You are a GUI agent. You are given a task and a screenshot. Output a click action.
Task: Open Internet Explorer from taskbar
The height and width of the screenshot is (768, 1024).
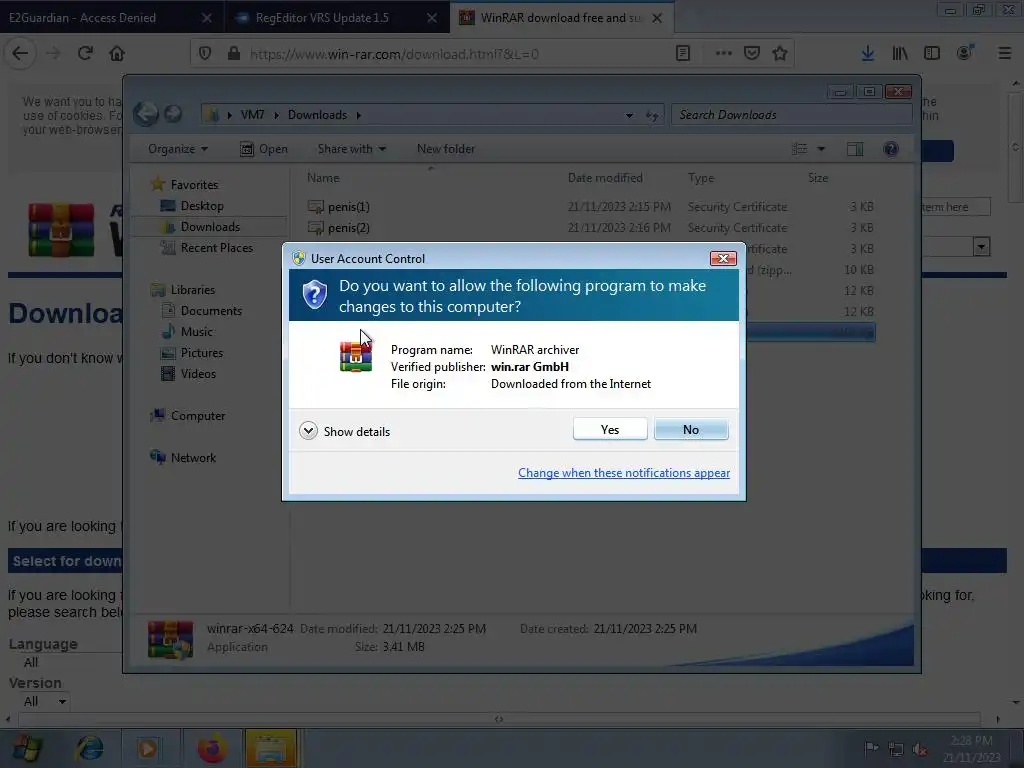click(x=89, y=748)
